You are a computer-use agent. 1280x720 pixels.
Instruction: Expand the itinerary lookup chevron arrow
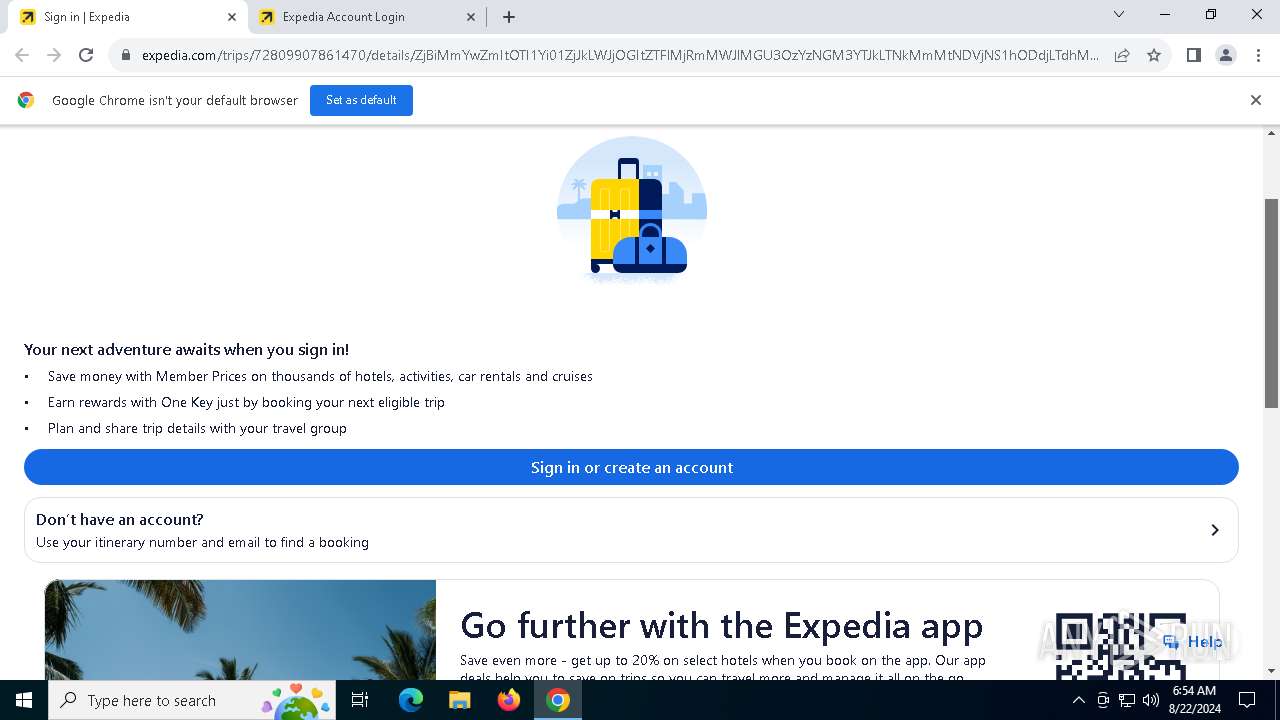pyautogui.click(x=1215, y=530)
